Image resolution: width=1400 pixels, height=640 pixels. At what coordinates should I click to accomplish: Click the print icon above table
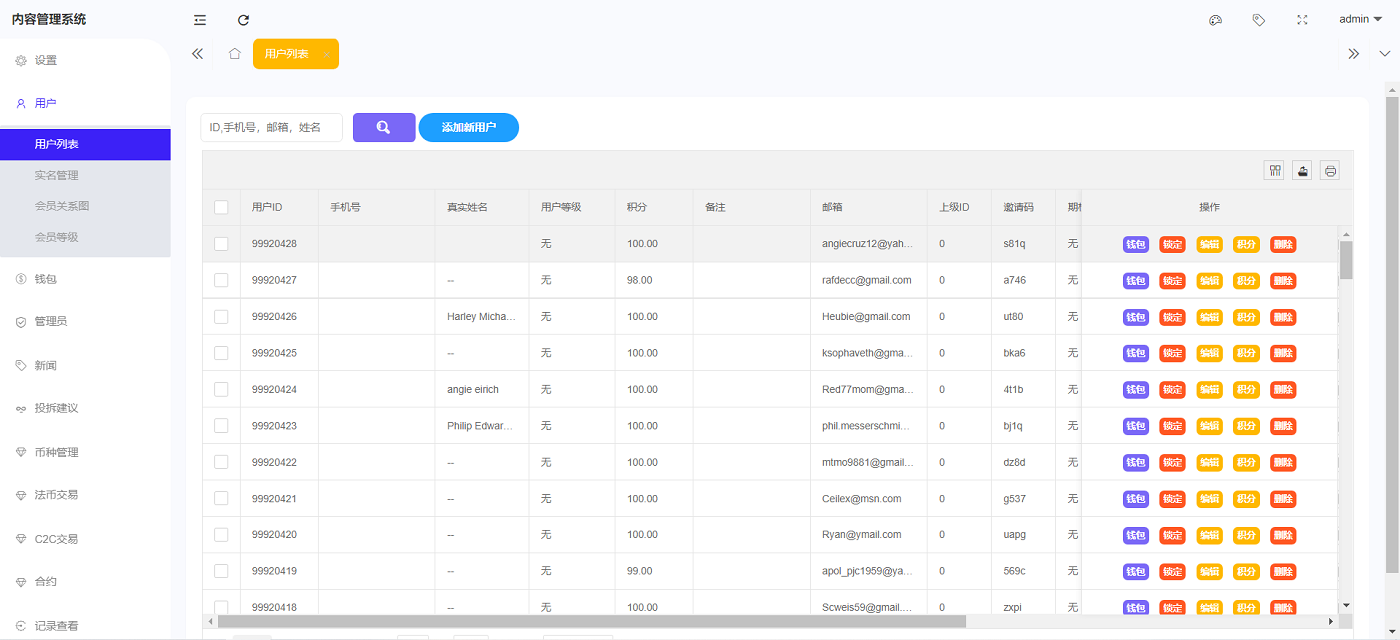[1330, 171]
